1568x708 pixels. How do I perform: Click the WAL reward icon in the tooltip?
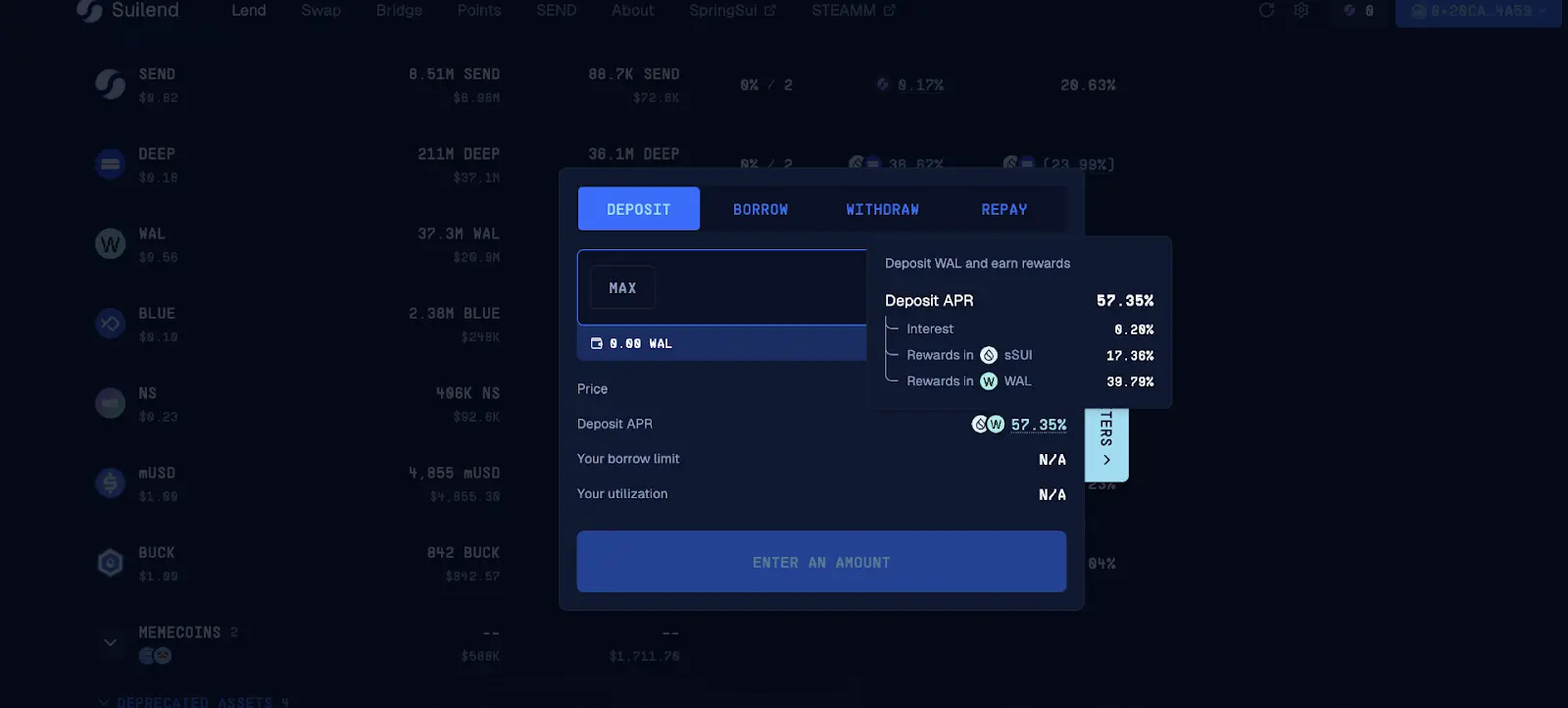point(989,381)
